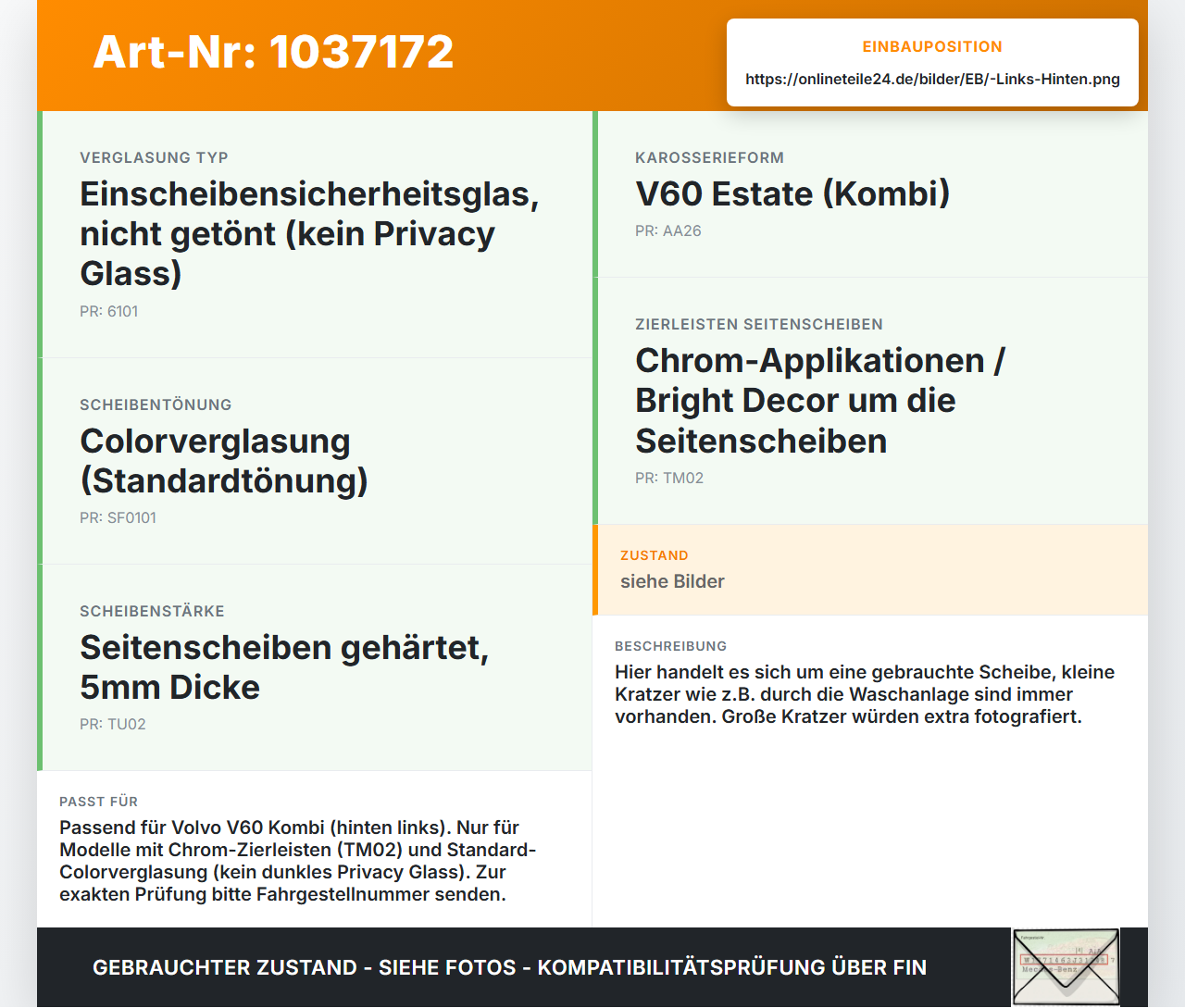Click Einscheibensicherheitsglas, nicht getönt value

[x=309, y=233]
